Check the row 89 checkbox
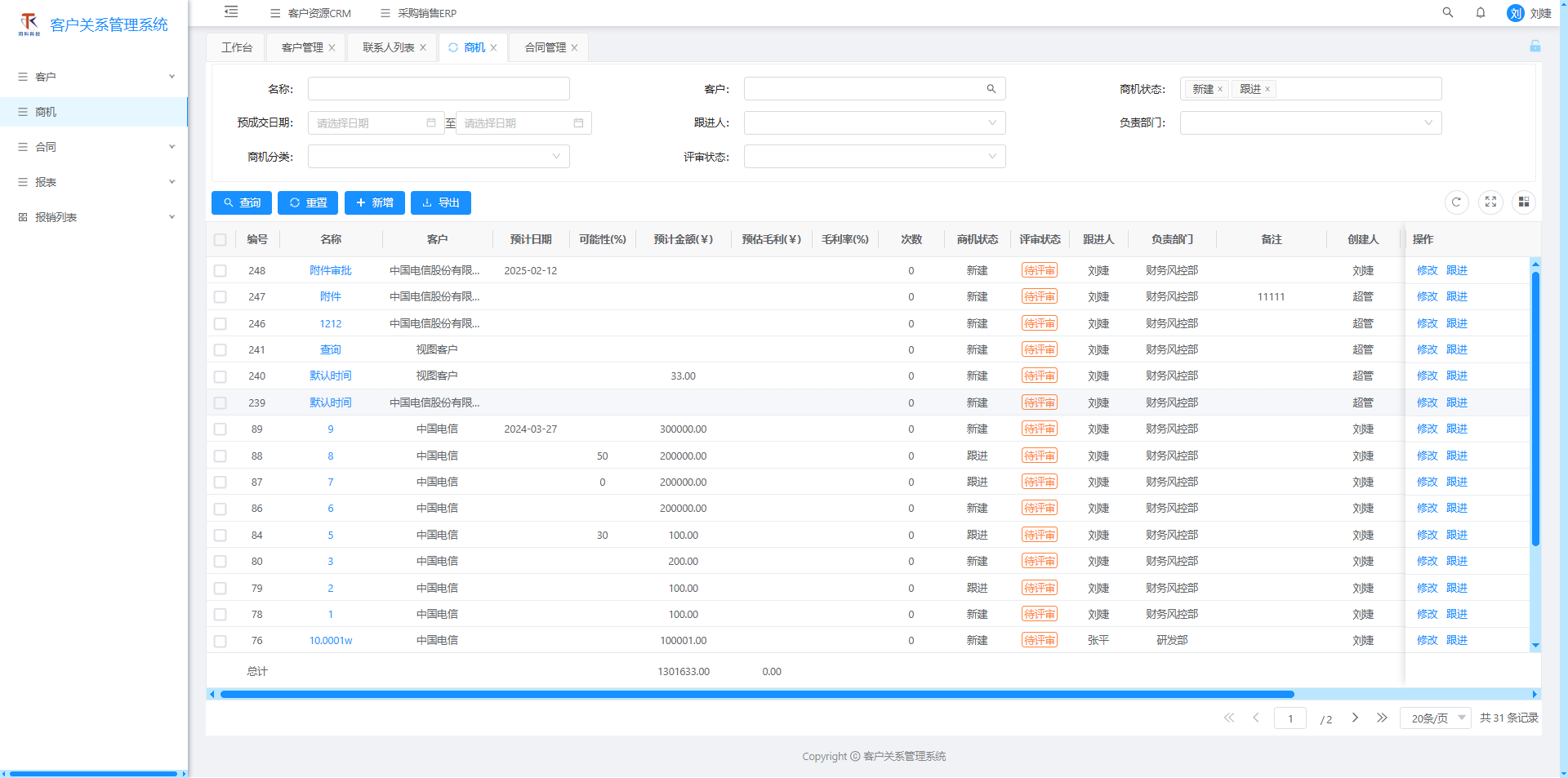The height and width of the screenshot is (778, 1568). point(220,429)
